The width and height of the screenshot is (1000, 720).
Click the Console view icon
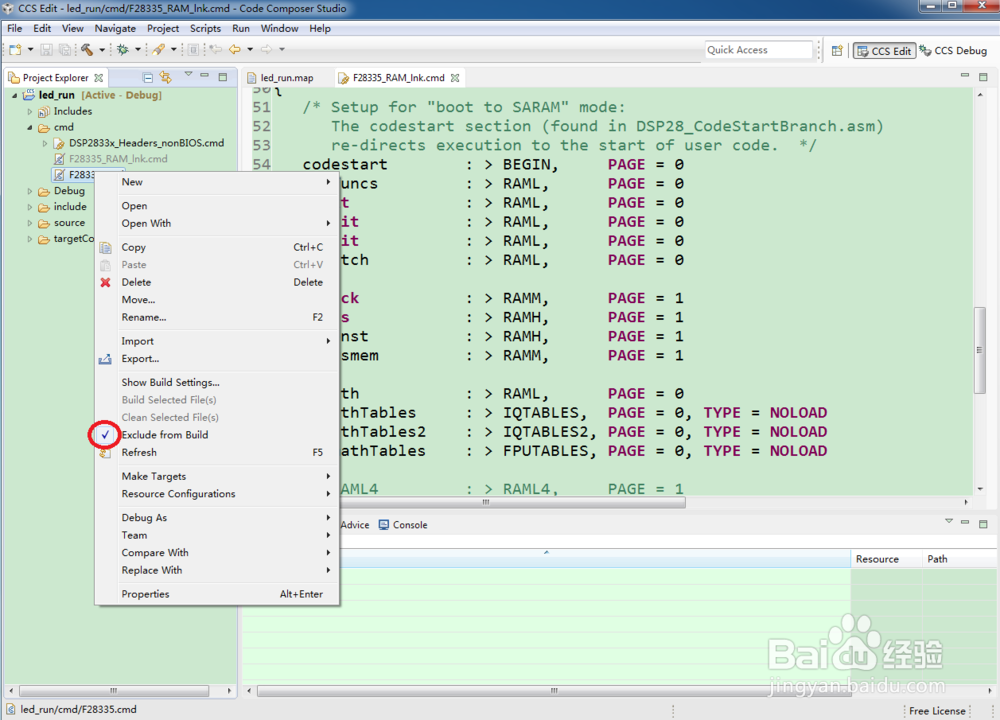[x=384, y=525]
